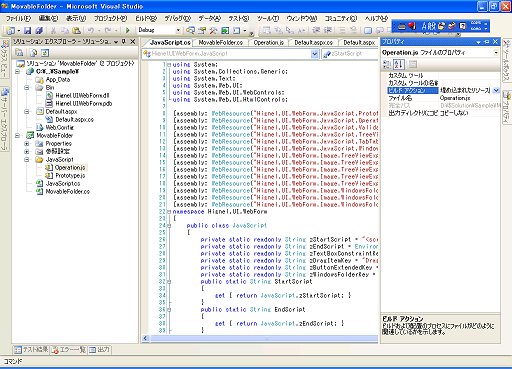
Task: Click the Save All icon
Action: pyautogui.click(x=39, y=31)
